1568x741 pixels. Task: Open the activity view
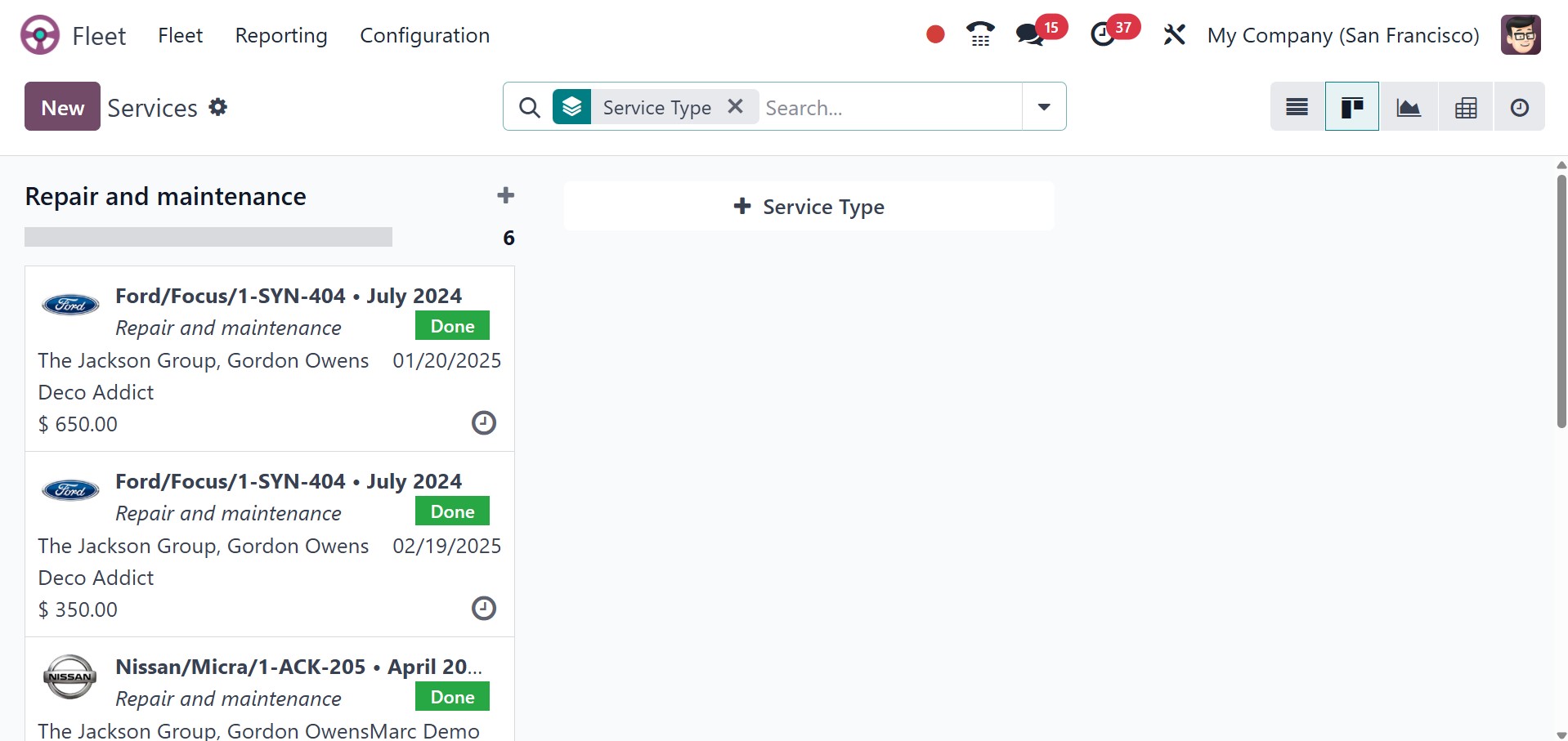click(x=1519, y=106)
